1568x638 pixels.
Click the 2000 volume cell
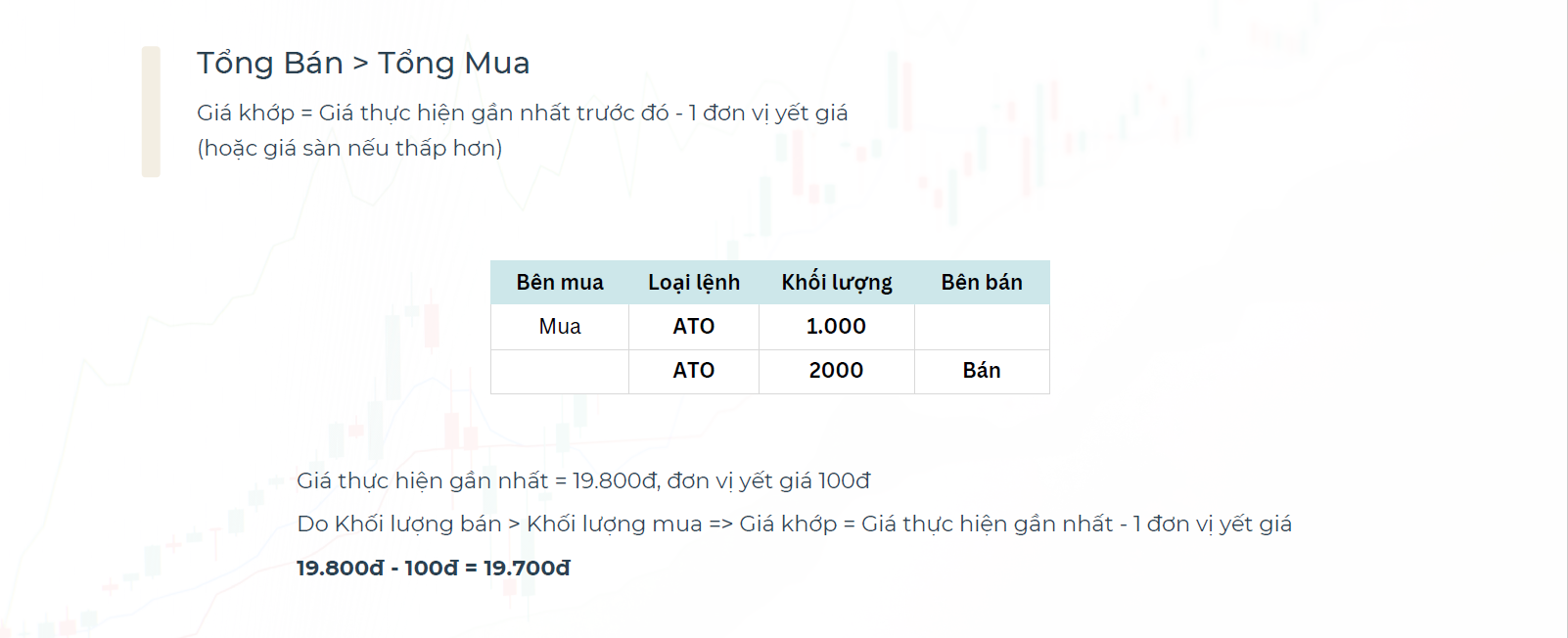pos(837,371)
